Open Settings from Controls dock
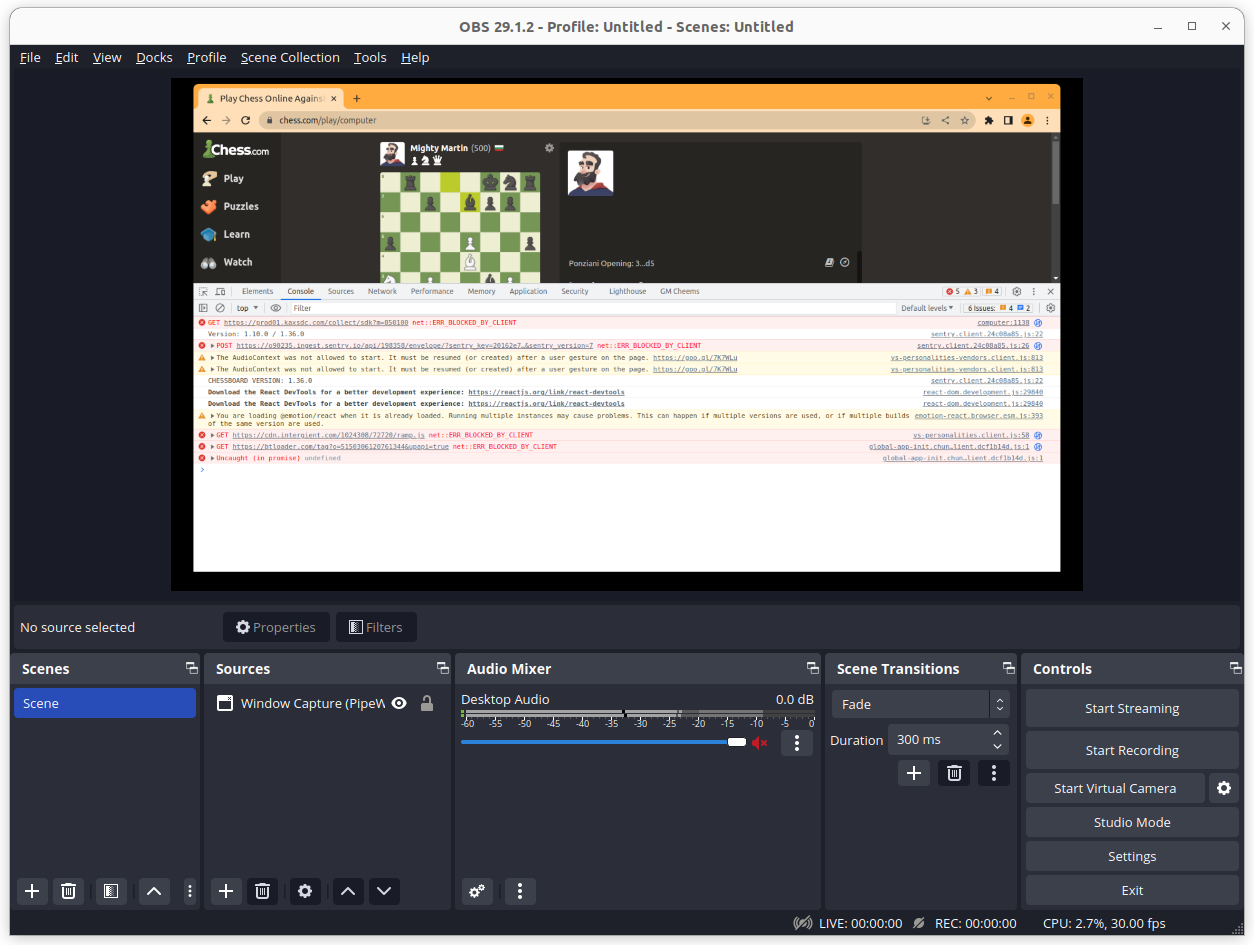This screenshot has width=1254, height=945. click(1132, 856)
